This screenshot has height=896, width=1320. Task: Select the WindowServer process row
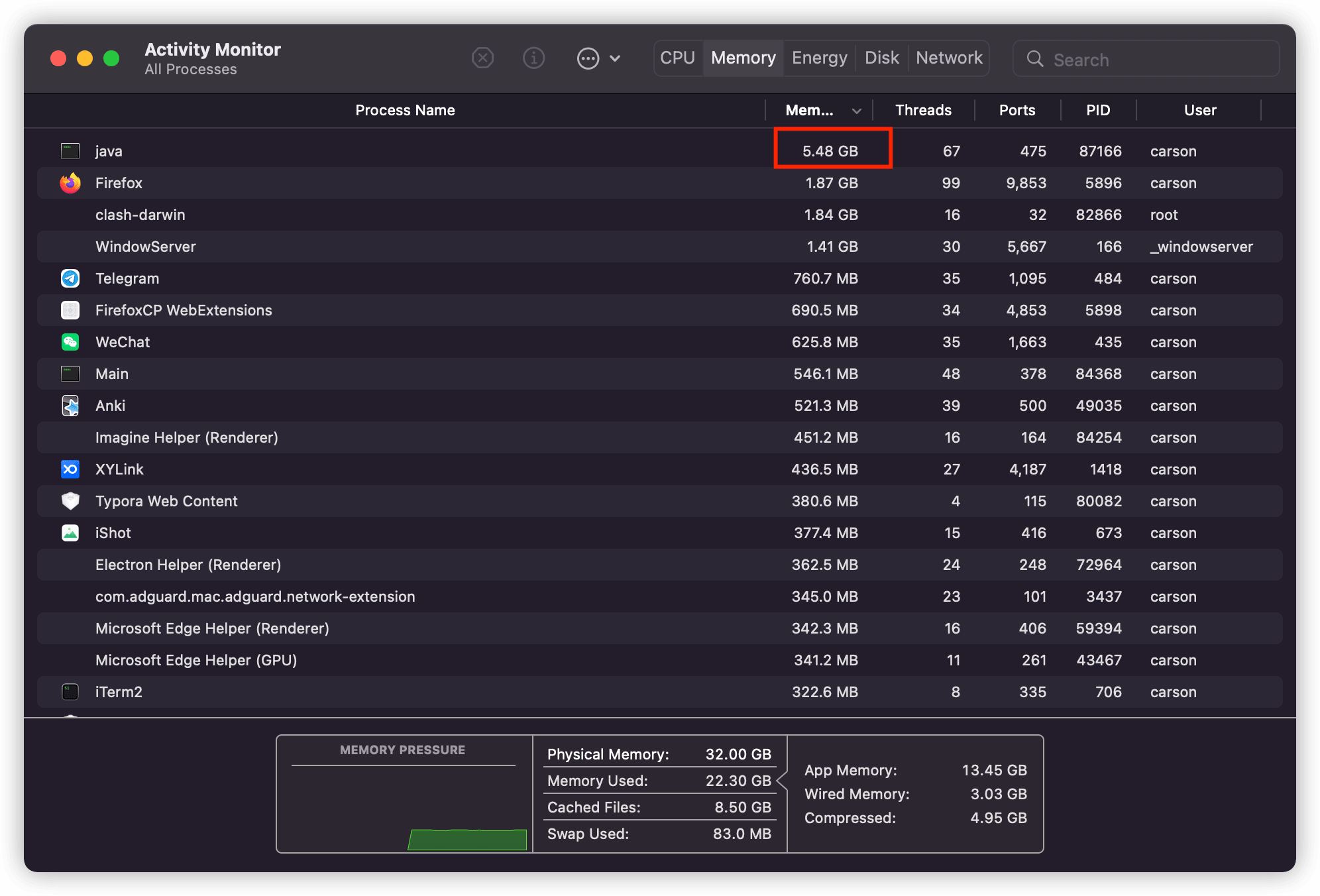(x=659, y=247)
